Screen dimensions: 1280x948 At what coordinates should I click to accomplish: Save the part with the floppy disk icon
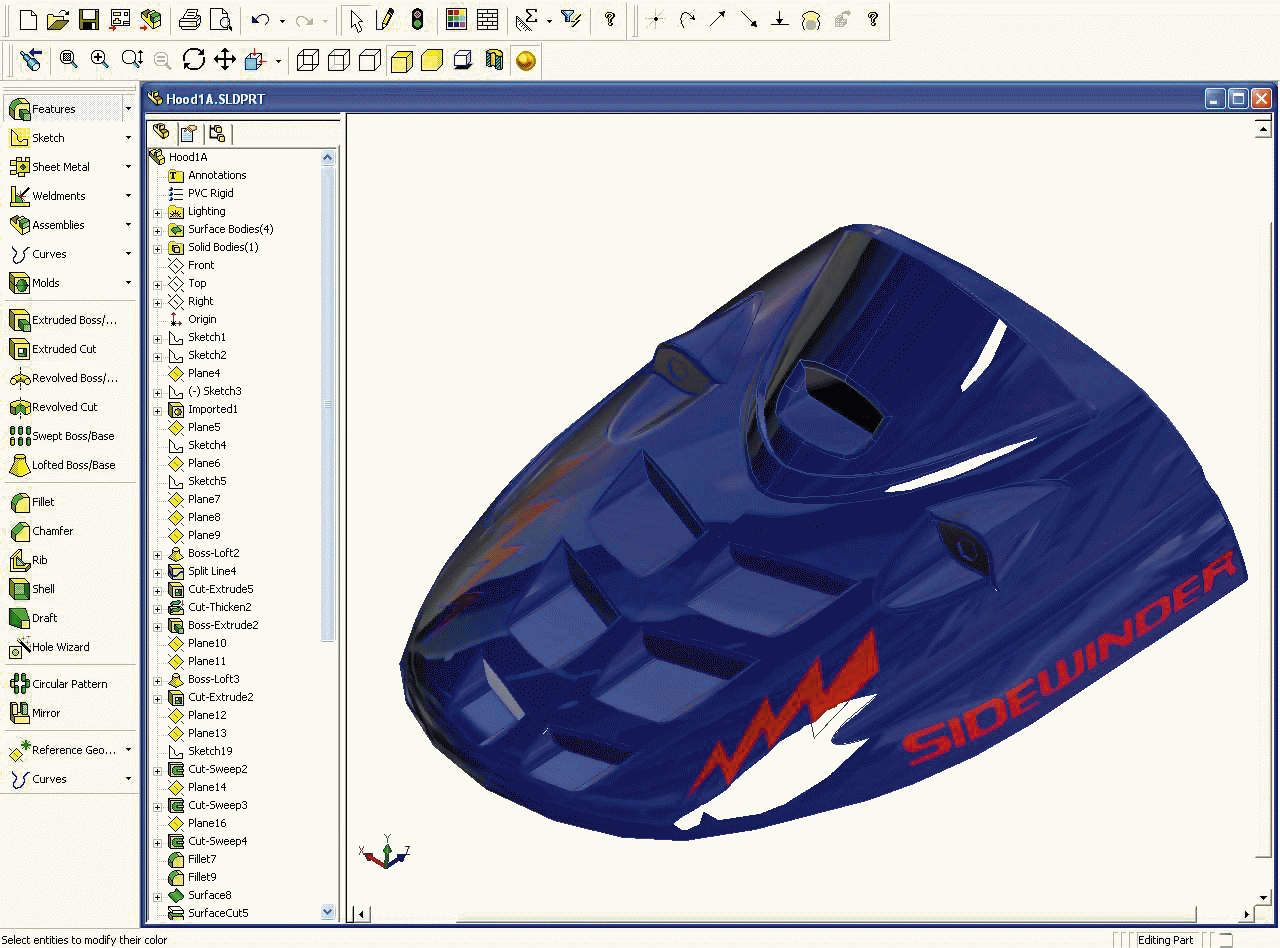(88, 19)
